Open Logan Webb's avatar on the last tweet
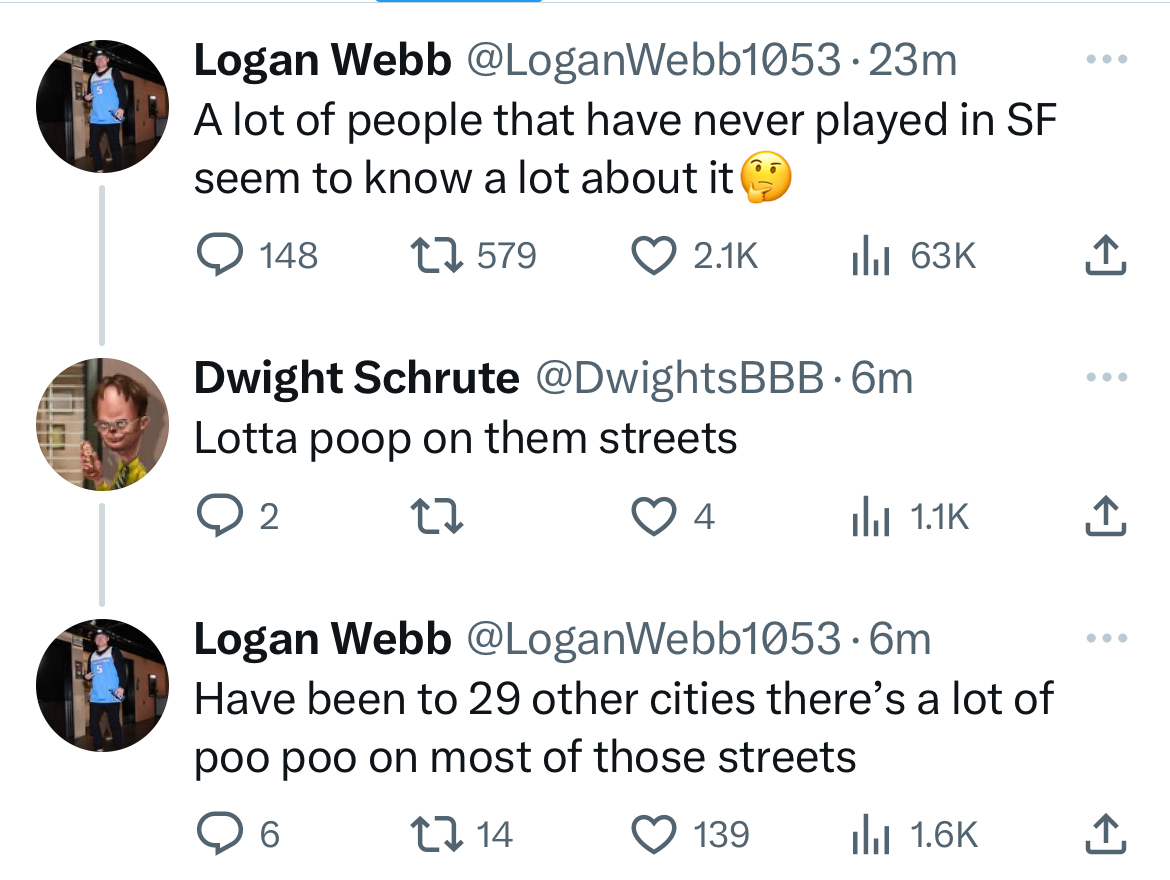The width and height of the screenshot is (1170, 880). pos(102,684)
